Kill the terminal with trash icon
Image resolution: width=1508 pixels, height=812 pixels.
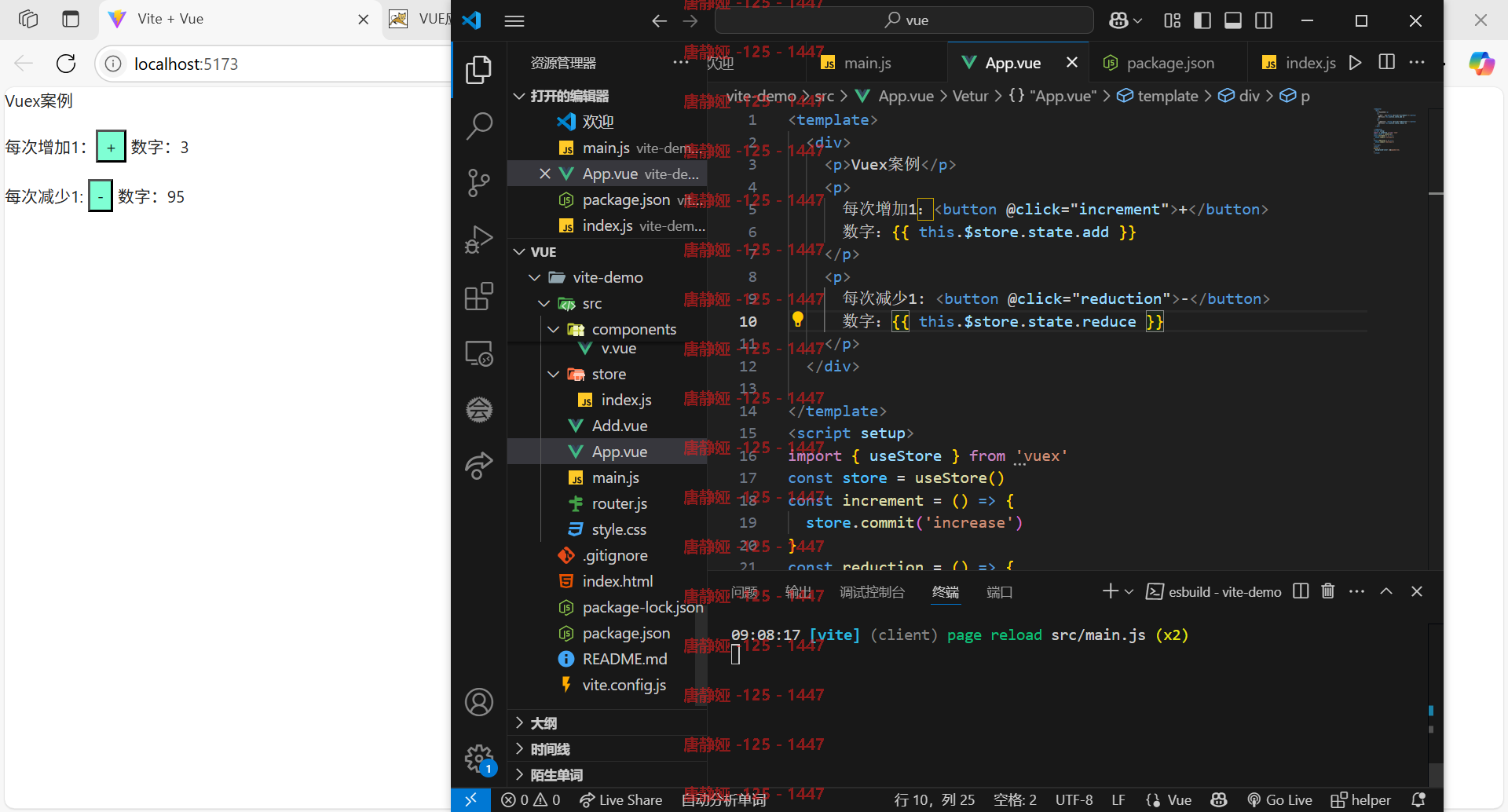pyautogui.click(x=1328, y=591)
